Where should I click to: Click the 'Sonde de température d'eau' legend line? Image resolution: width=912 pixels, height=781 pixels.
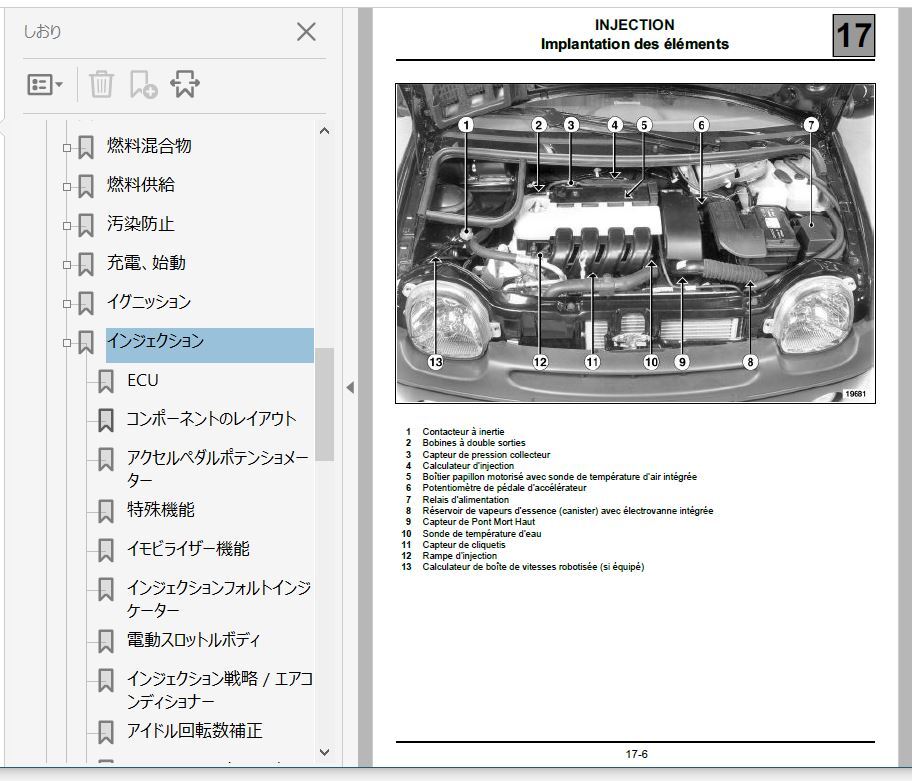click(x=482, y=533)
